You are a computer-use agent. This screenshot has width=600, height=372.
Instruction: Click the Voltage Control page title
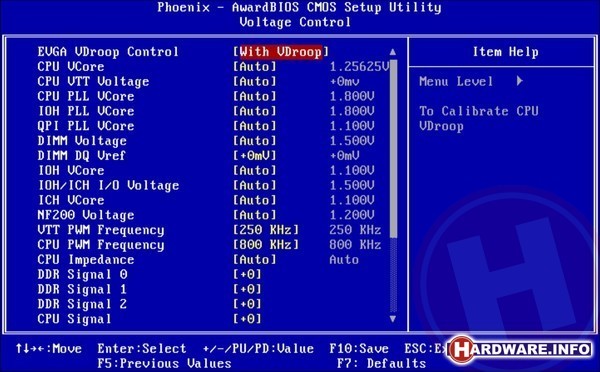pos(295,22)
